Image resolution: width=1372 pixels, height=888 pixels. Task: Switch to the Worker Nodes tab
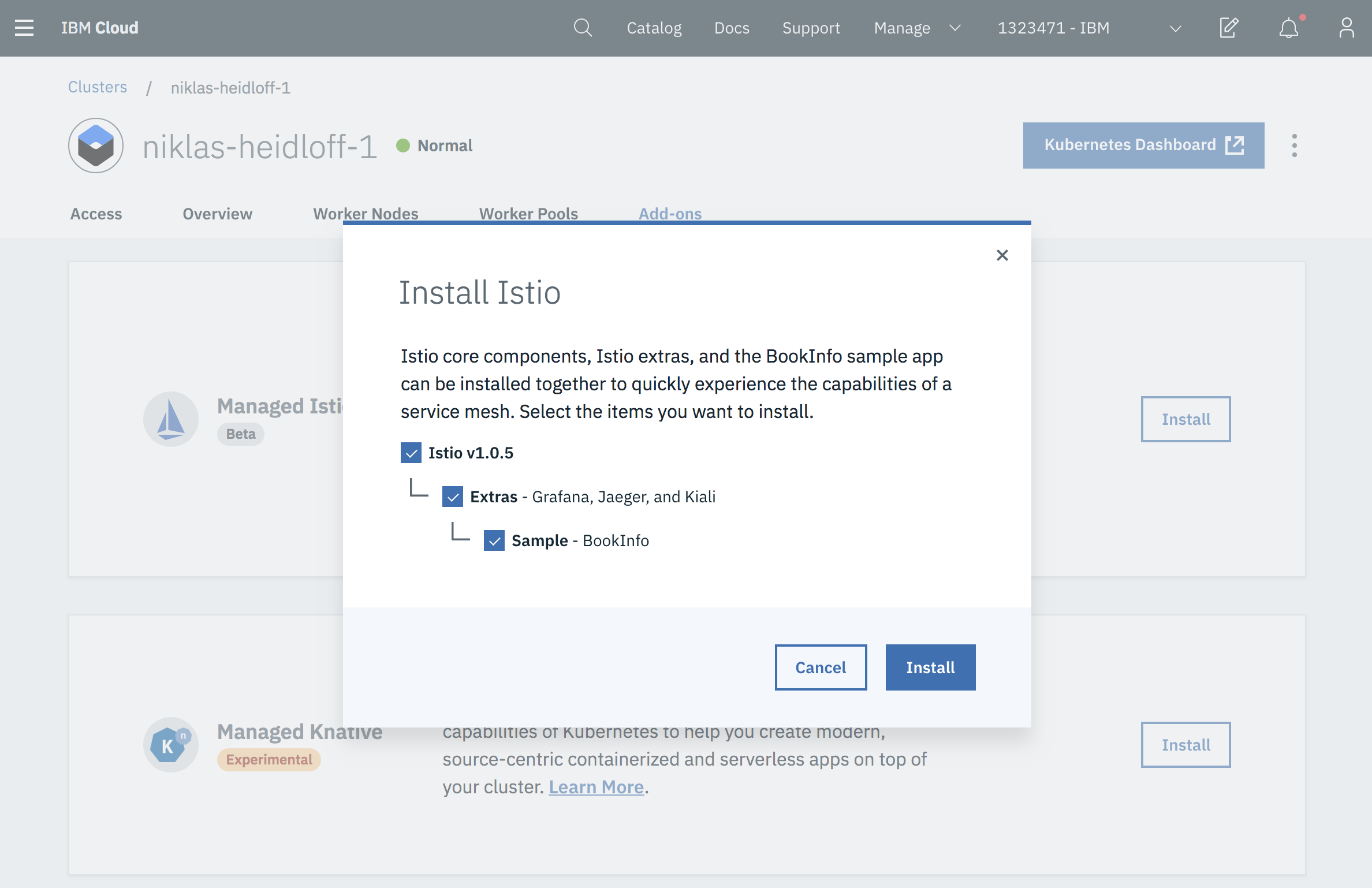coord(366,214)
